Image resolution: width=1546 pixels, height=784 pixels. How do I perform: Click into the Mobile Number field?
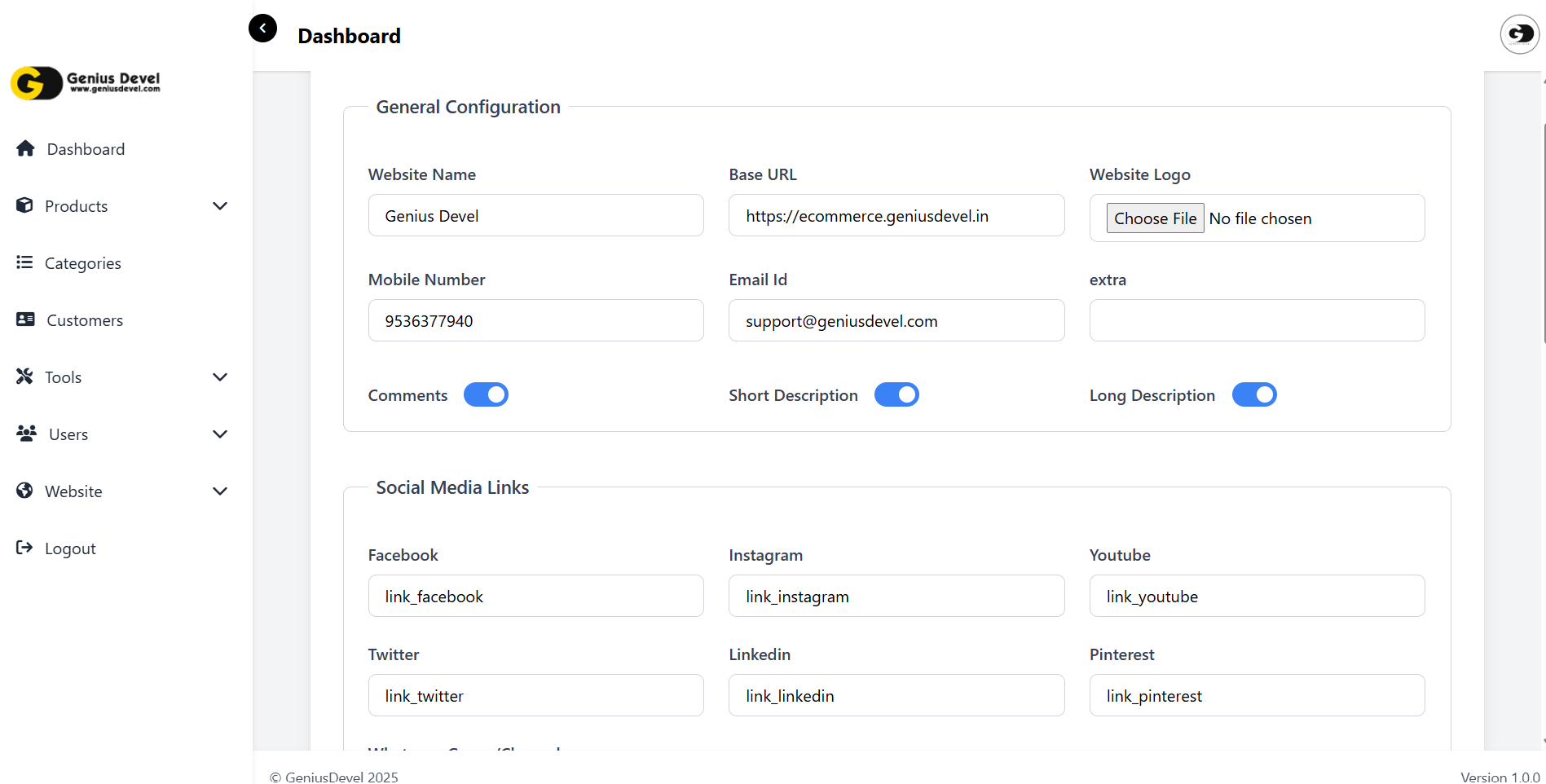pyautogui.click(x=535, y=321)
